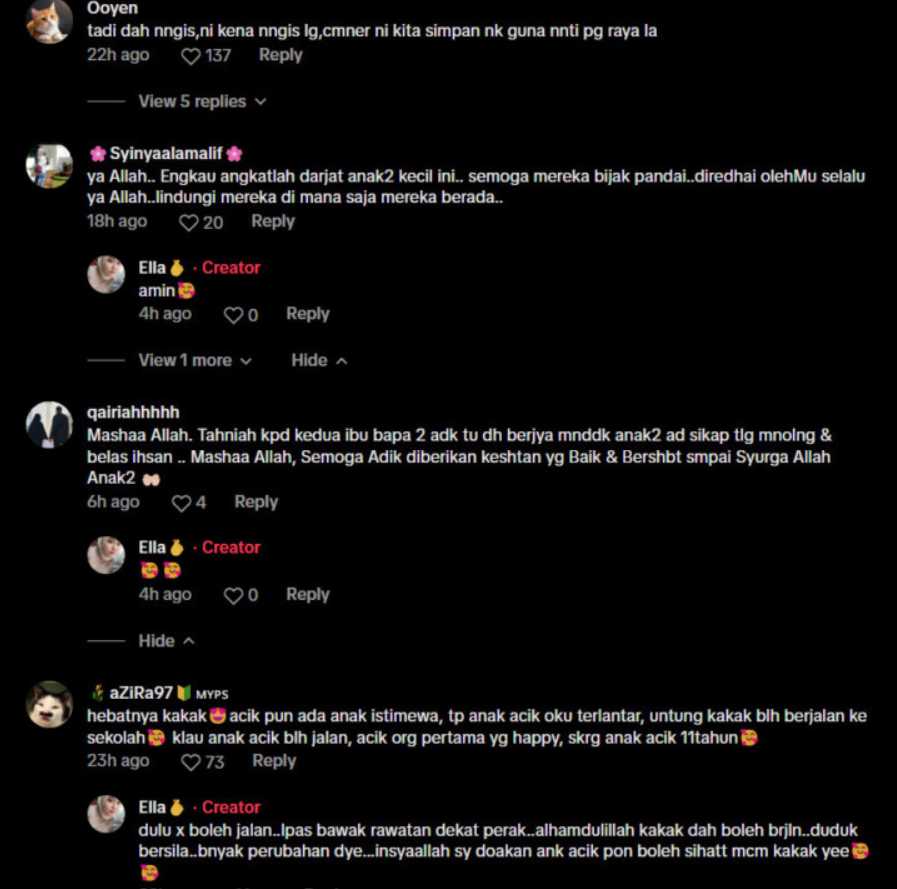Open aZiRa97's avatar
Viewport: 897px width, 889px height.
click(x=49, y=704)
